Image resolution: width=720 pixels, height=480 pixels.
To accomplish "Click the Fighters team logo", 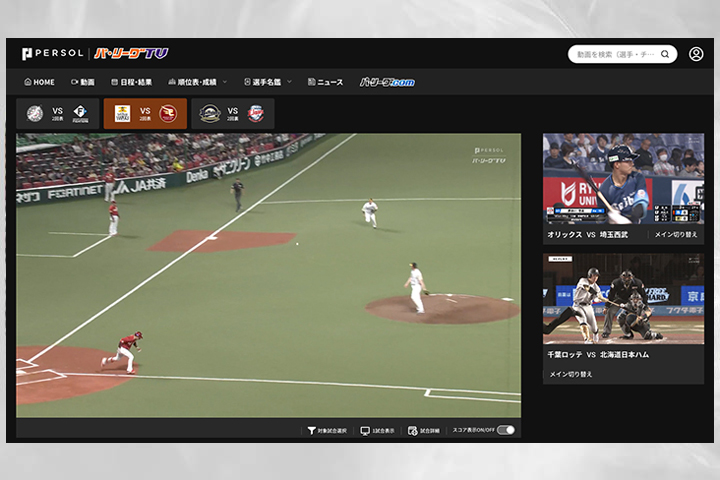I will (x=80, y=113).
